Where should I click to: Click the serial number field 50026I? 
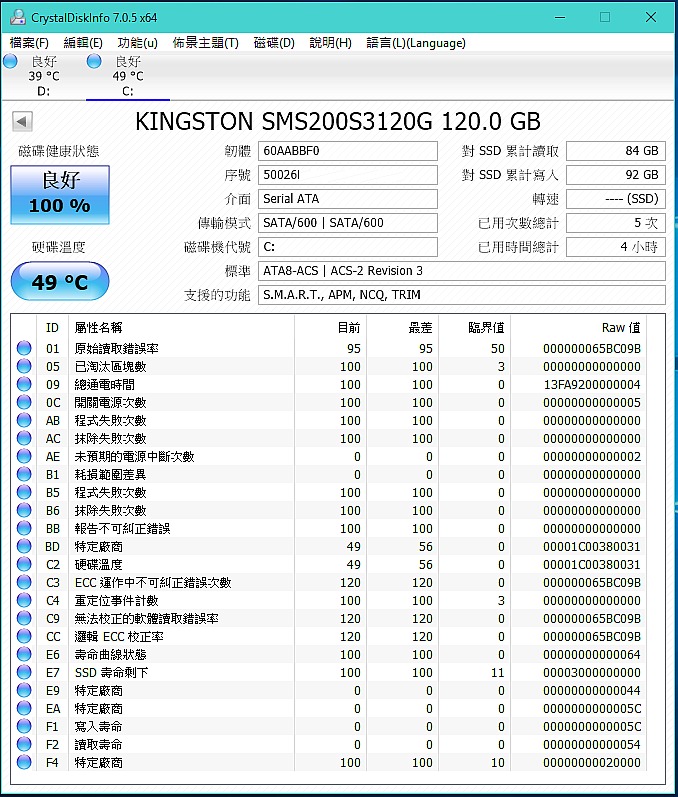point(348,175)
